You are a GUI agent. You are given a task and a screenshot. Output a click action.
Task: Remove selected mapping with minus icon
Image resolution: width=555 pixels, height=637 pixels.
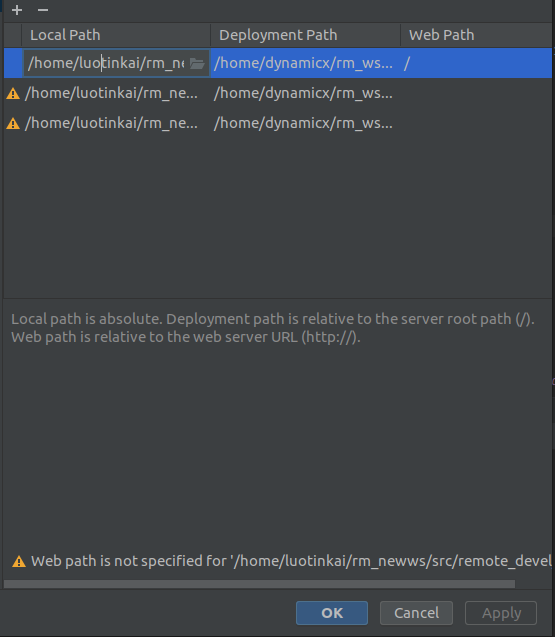[43, 10]
